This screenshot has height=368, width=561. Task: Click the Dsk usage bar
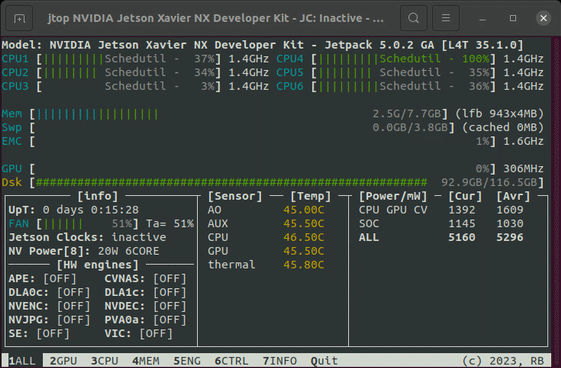pos(287,183)
